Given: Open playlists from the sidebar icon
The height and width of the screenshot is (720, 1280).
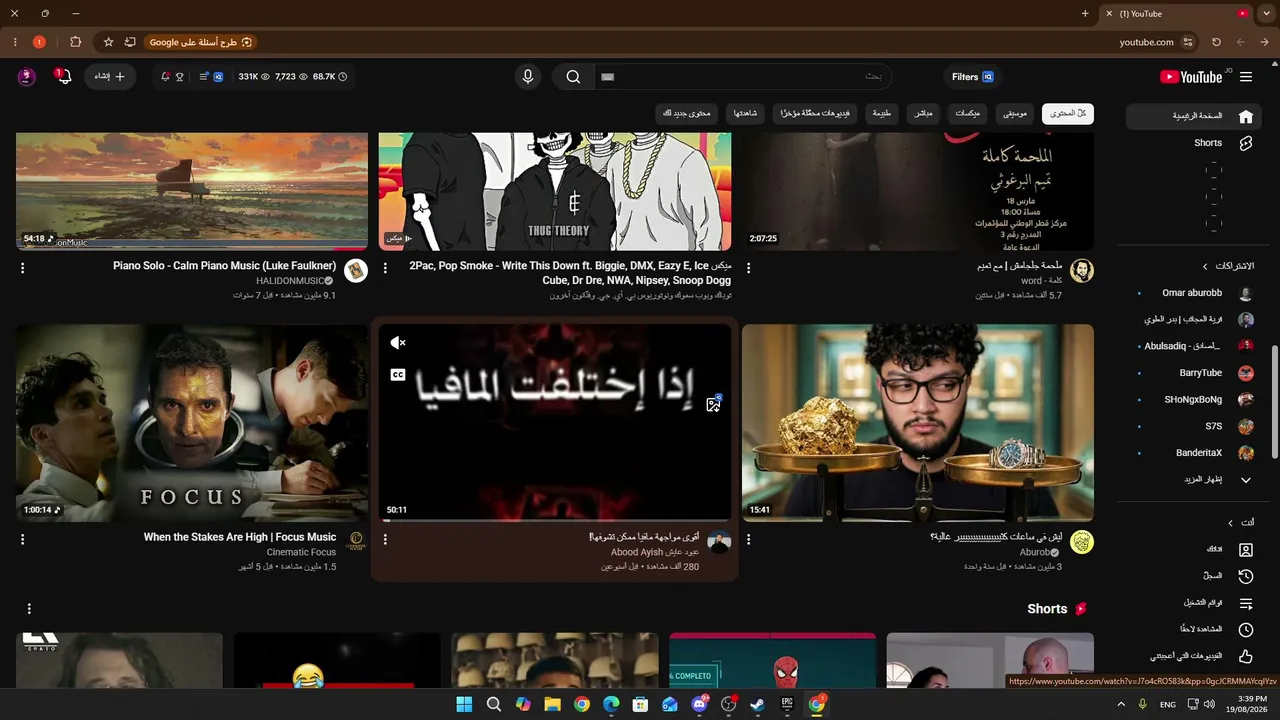Looking at the screenshot, I should coord(1246,603).
